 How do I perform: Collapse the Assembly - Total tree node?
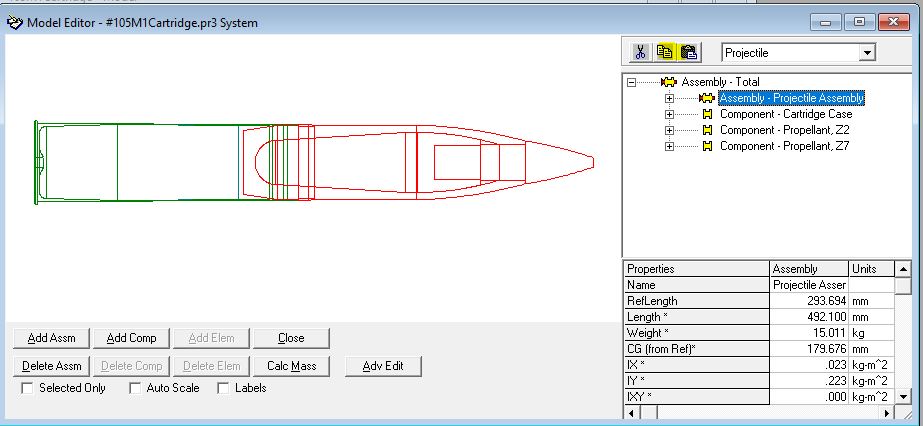pos(631,82)
